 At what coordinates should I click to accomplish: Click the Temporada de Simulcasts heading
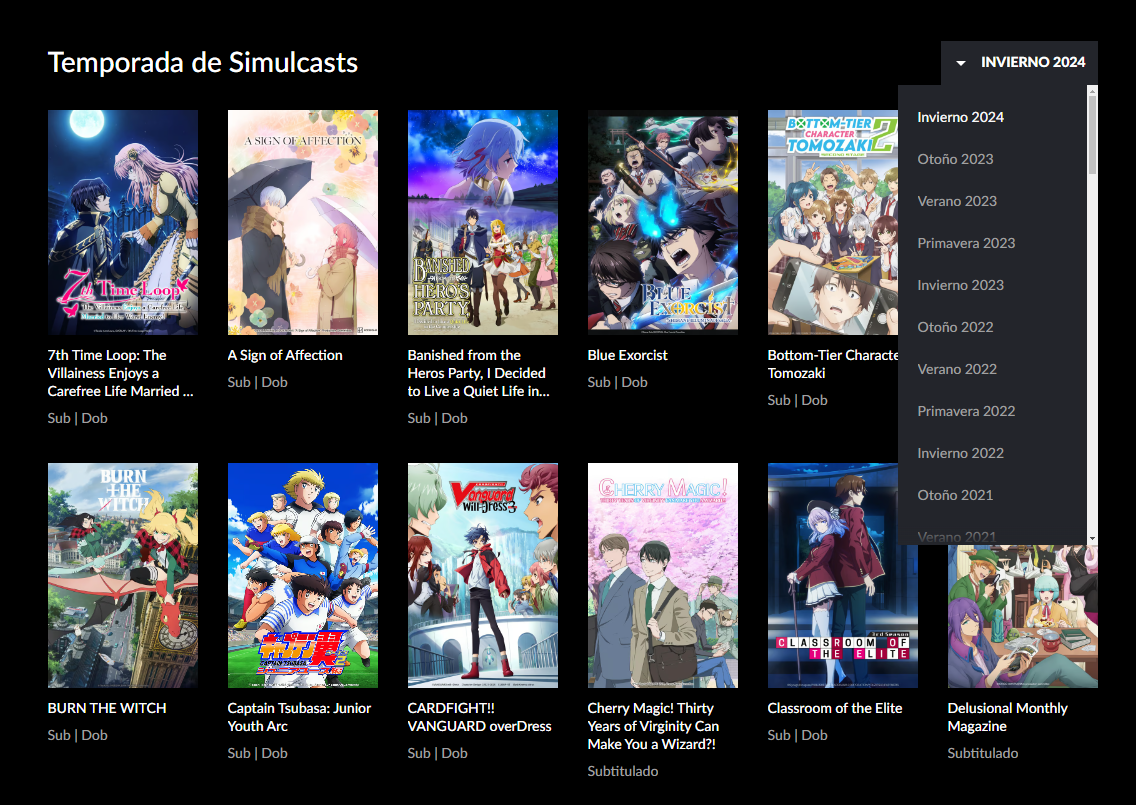203,62
